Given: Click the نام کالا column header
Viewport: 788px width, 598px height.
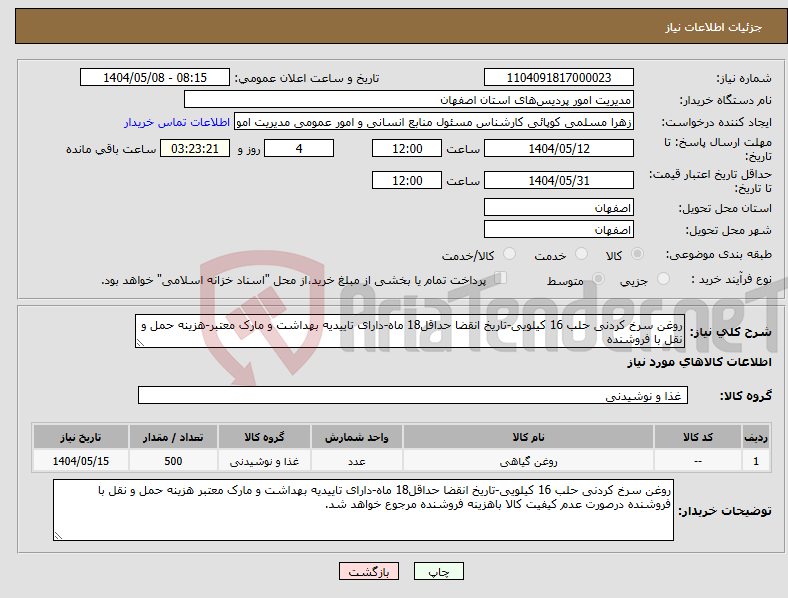Looking at the screenshot, I should click(x=528, y=437).
